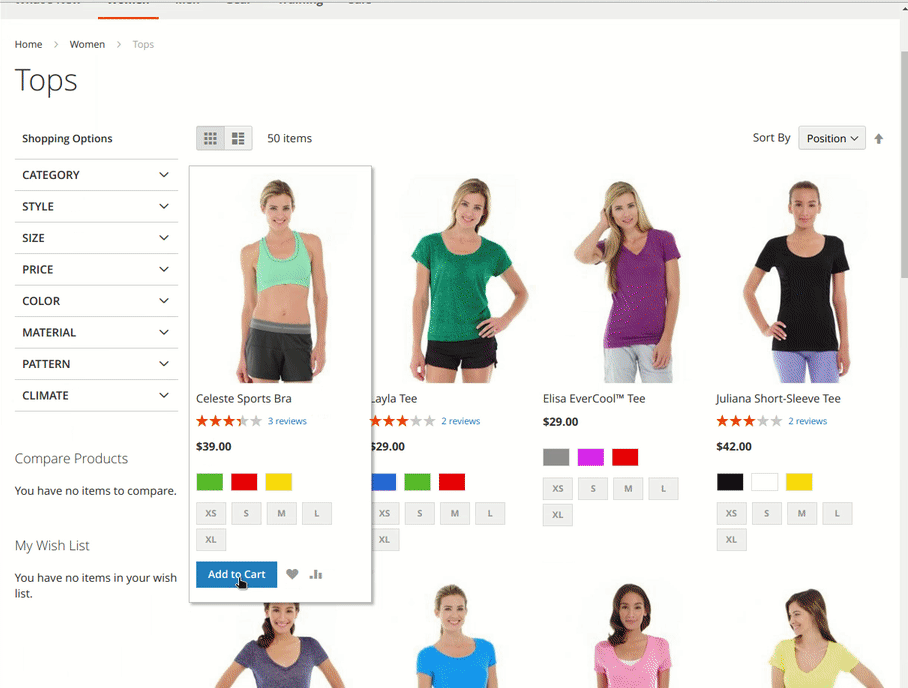Viewport: 908px width, 688px height.
Task: Open Juliana Short-Sleeve Tee product link
Action: coord(778,398)
